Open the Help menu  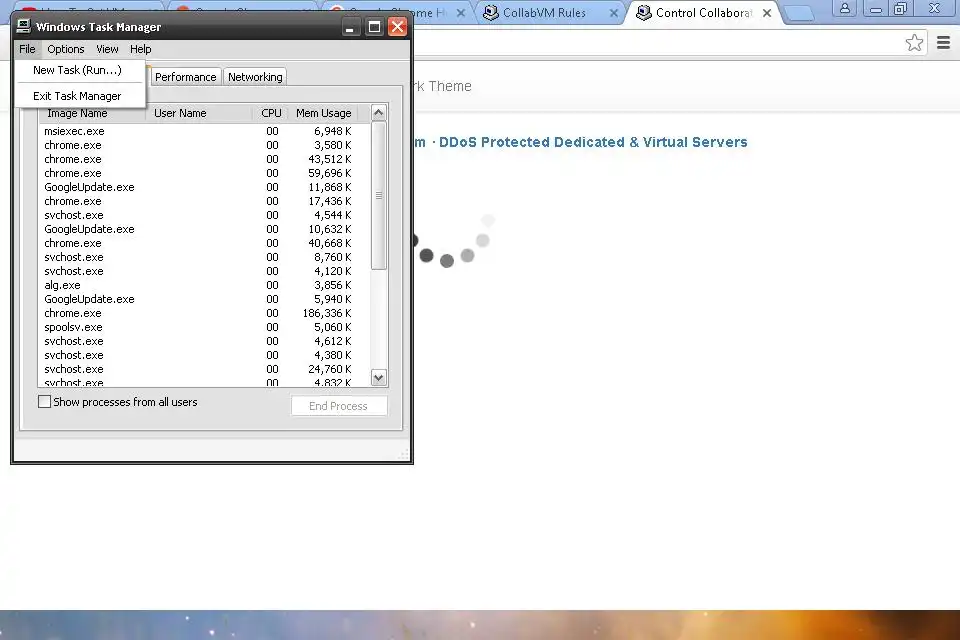[x=140, y=49]
